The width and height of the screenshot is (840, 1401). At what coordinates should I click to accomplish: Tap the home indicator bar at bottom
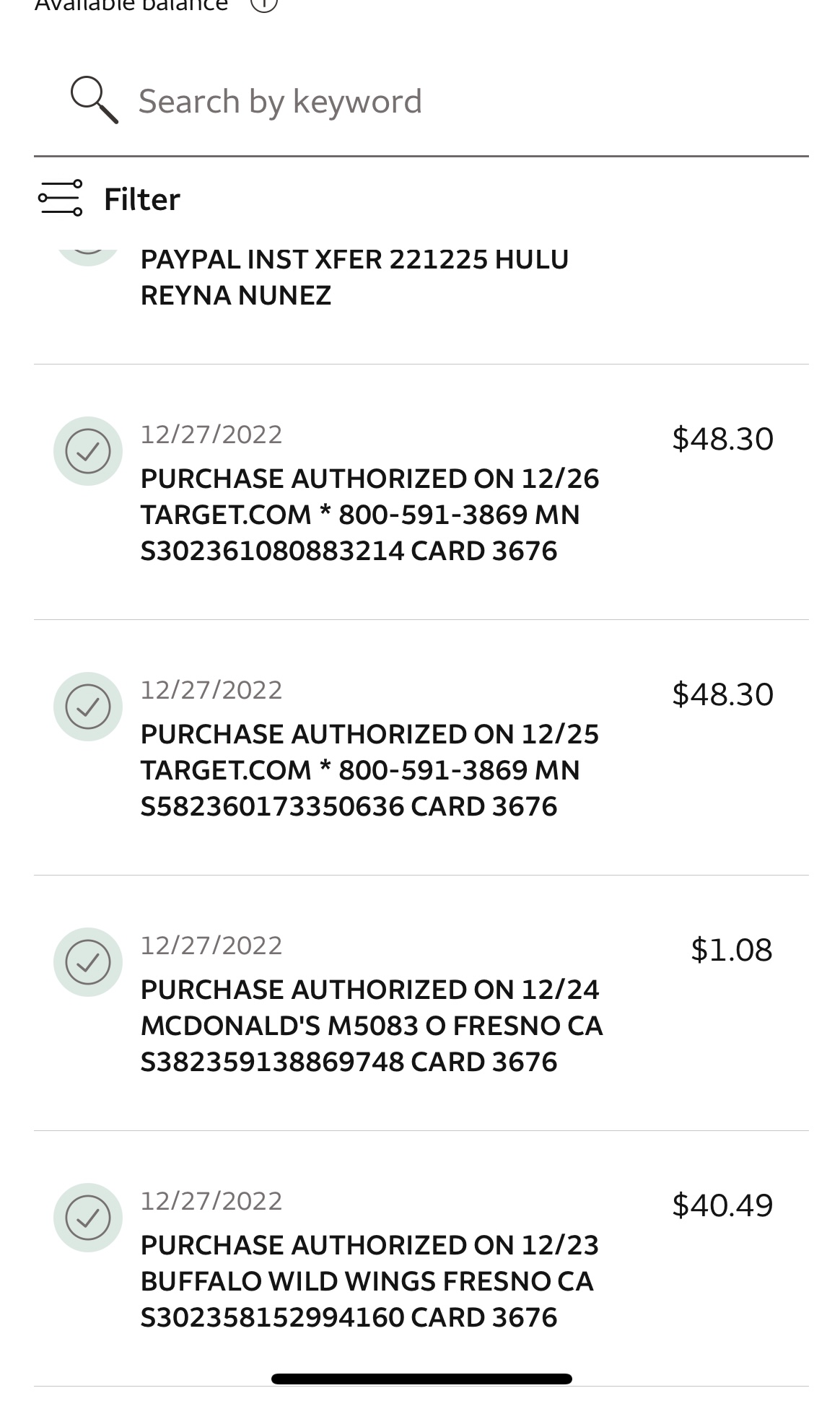coord(421,1379)
